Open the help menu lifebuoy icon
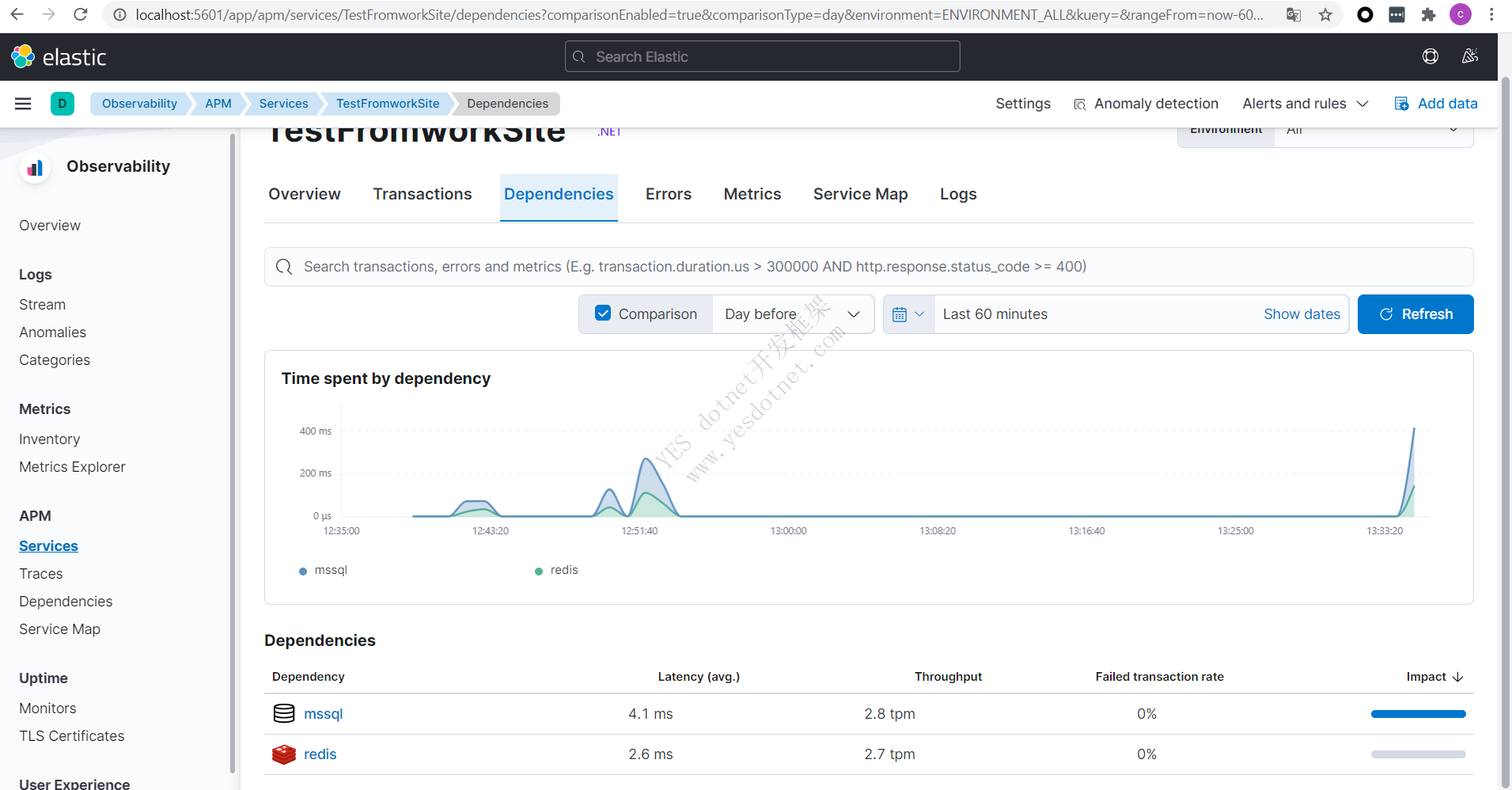This screenshot has width=1512, height=790. (x=1431, y=56)
